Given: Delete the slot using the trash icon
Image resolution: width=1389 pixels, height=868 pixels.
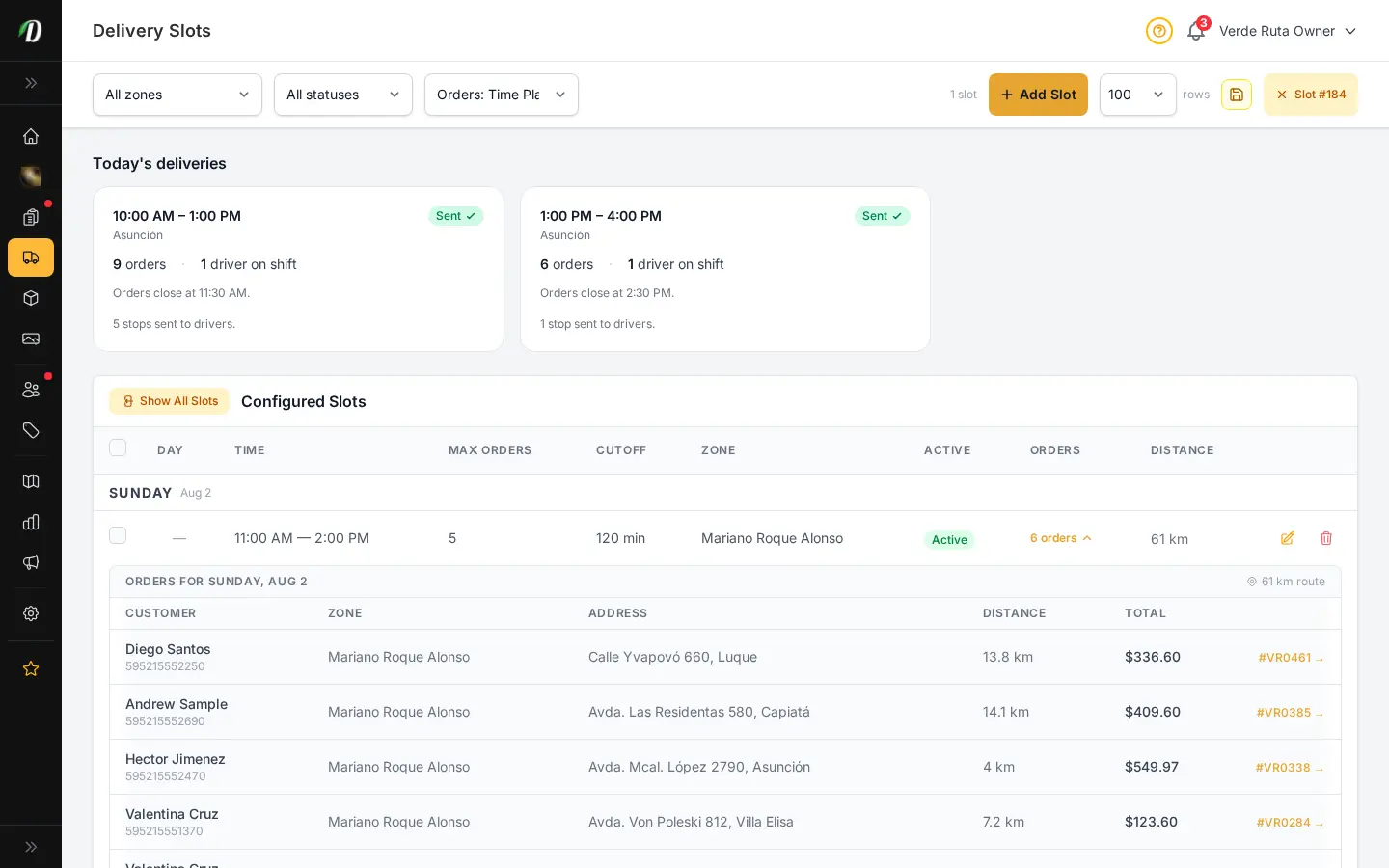Looking at the screenshot, I should point(1326,538).
